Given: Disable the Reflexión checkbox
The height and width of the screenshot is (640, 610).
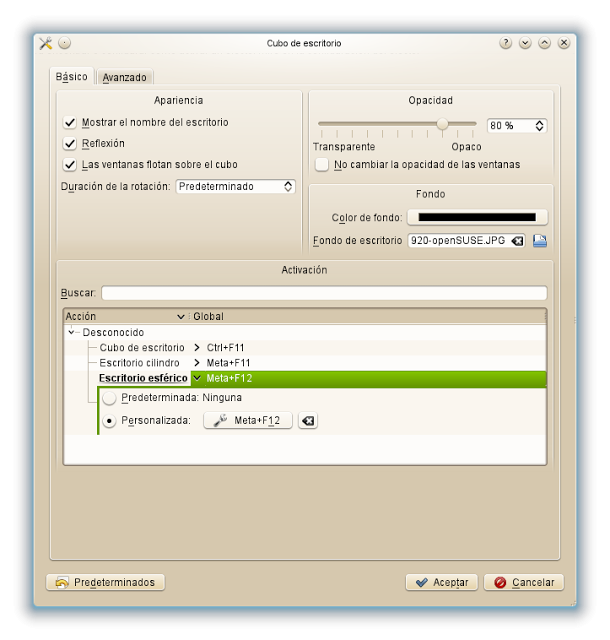Looking at the screenshot, I should point(70,144).
